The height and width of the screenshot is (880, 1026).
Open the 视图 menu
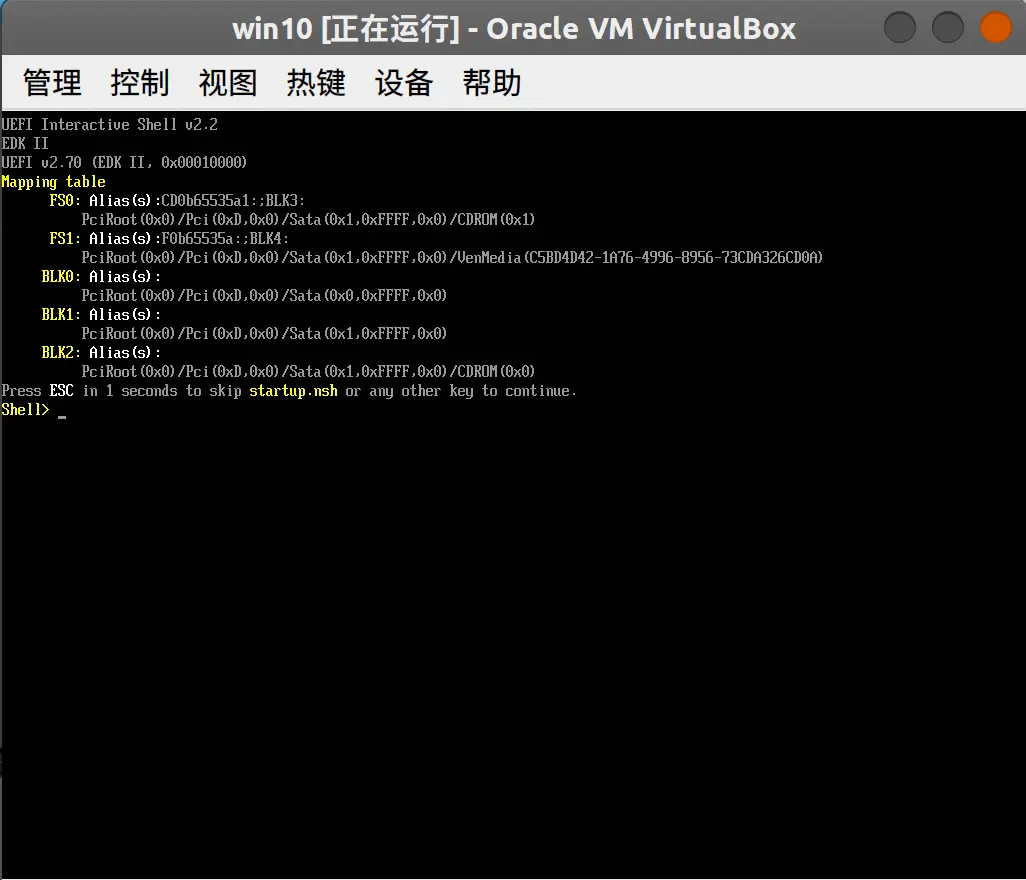tap(228, 83)
